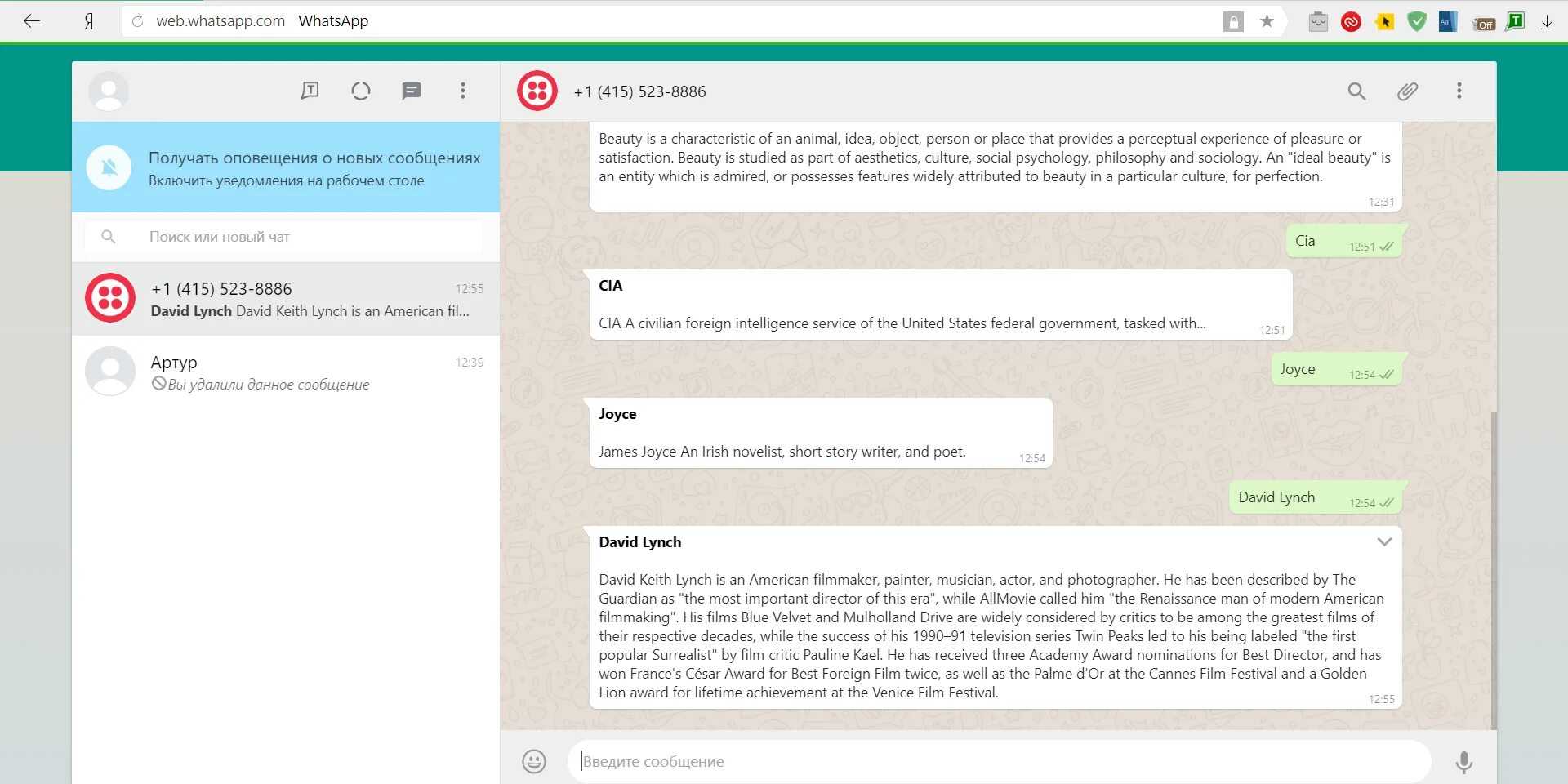The image size is (1568, 784).
Task: Open the Артур chat
Action: click(286, 372)
